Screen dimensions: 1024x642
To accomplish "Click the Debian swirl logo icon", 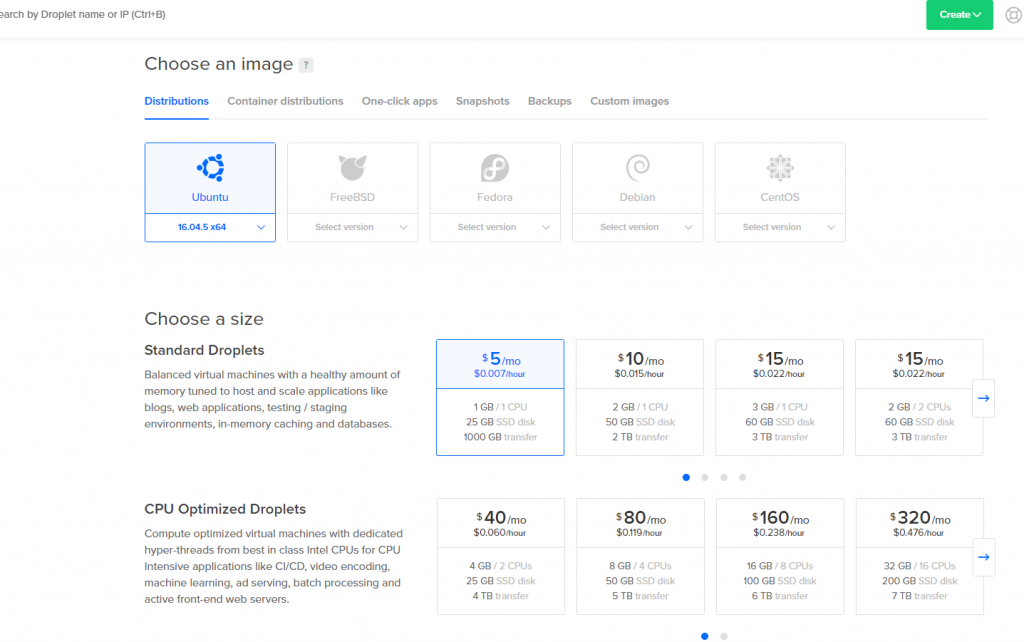I will [x=637, y=168].
